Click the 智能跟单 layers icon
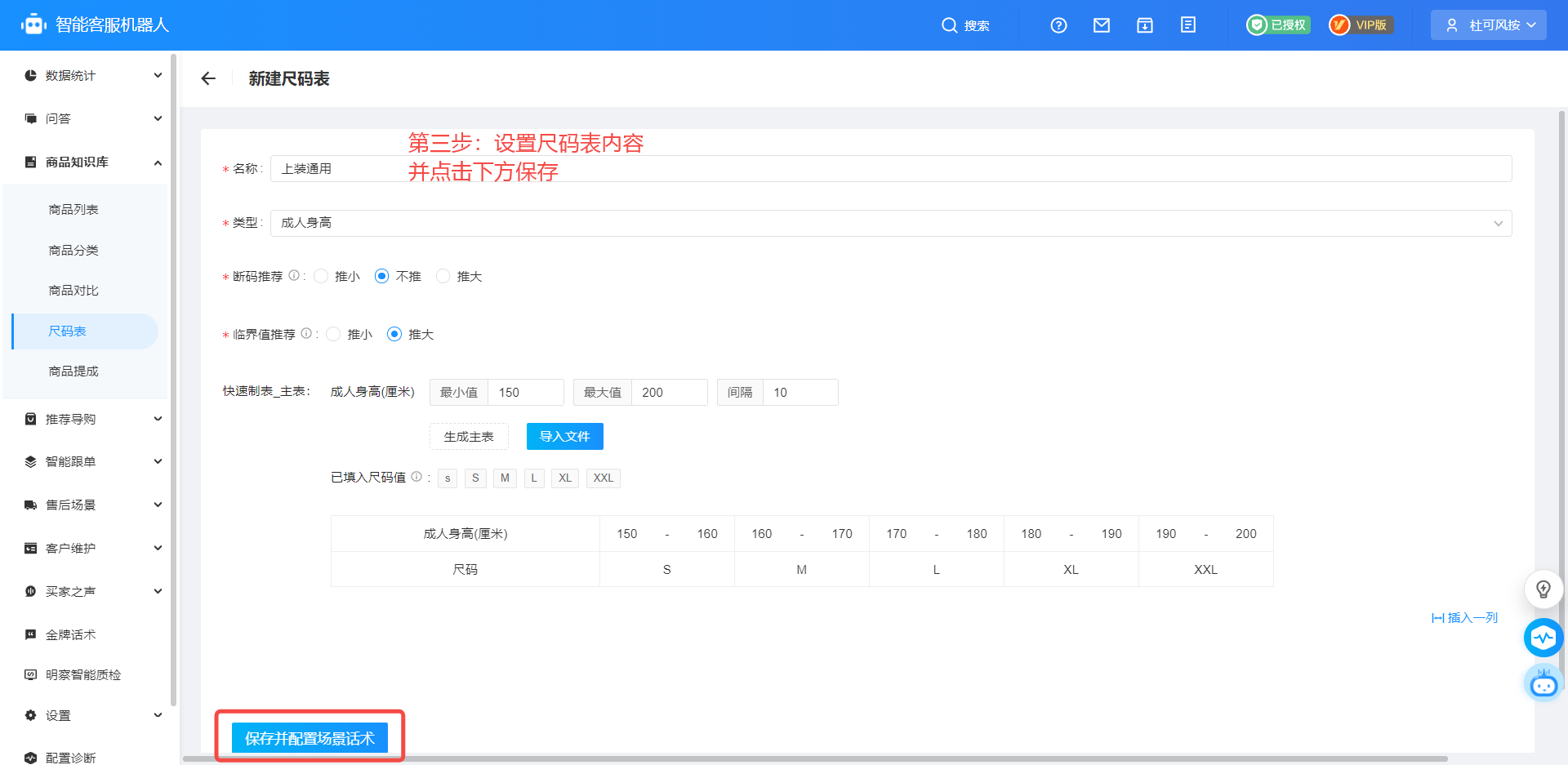 [x=30, y=461]
